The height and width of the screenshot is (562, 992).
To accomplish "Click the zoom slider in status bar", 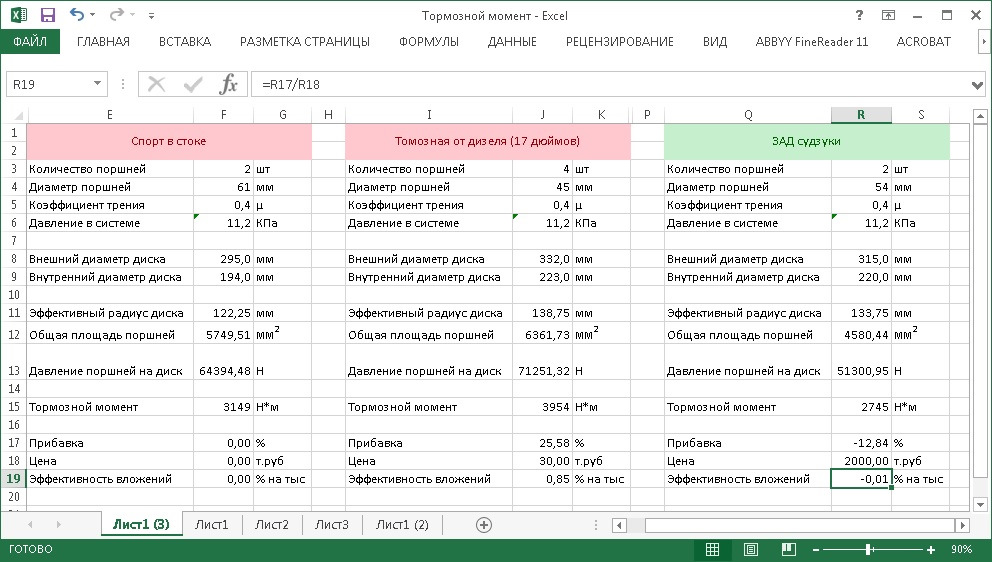I will [x=868, y=550].
